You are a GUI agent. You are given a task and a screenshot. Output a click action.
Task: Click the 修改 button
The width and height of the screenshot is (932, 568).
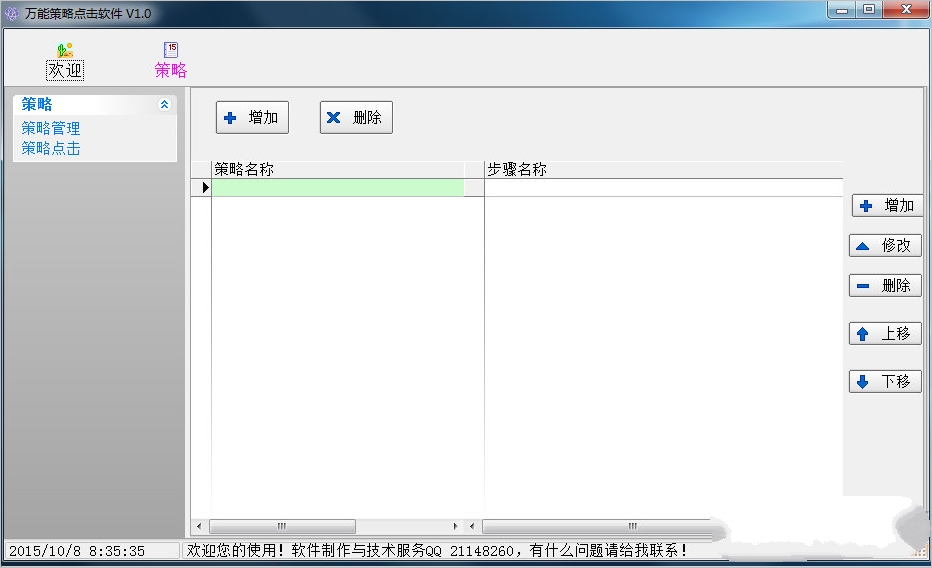[x=885, y=245]
